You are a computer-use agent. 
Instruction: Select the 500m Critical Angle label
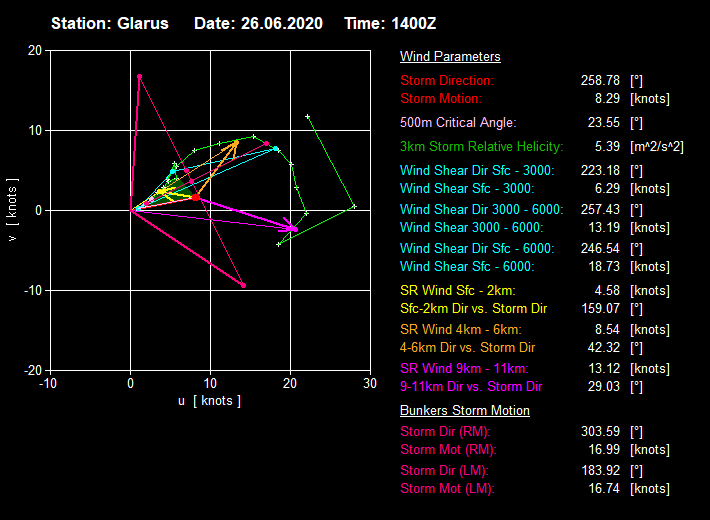coord(458,122)
